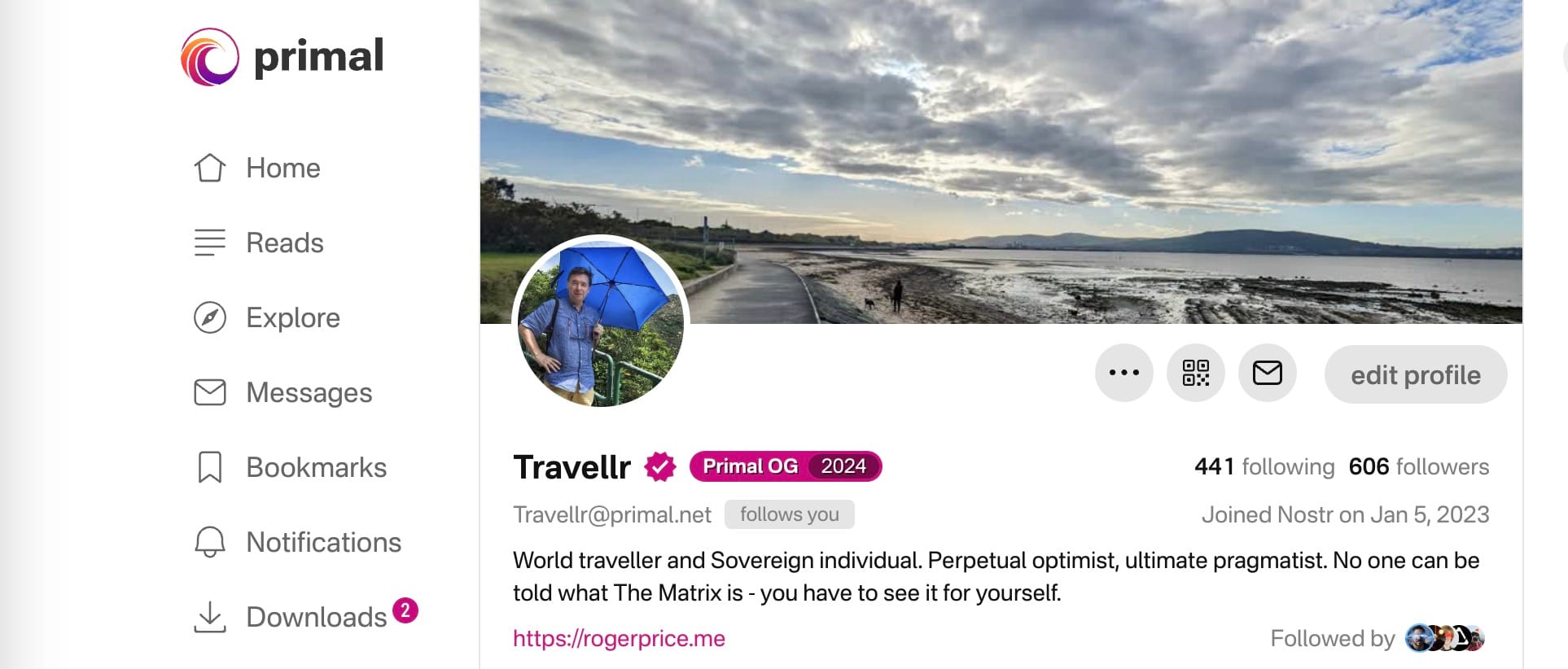Click the edit profile button
Image resolution: width=1568 pixels, height=669 pixels.
tap(1416, 374)
